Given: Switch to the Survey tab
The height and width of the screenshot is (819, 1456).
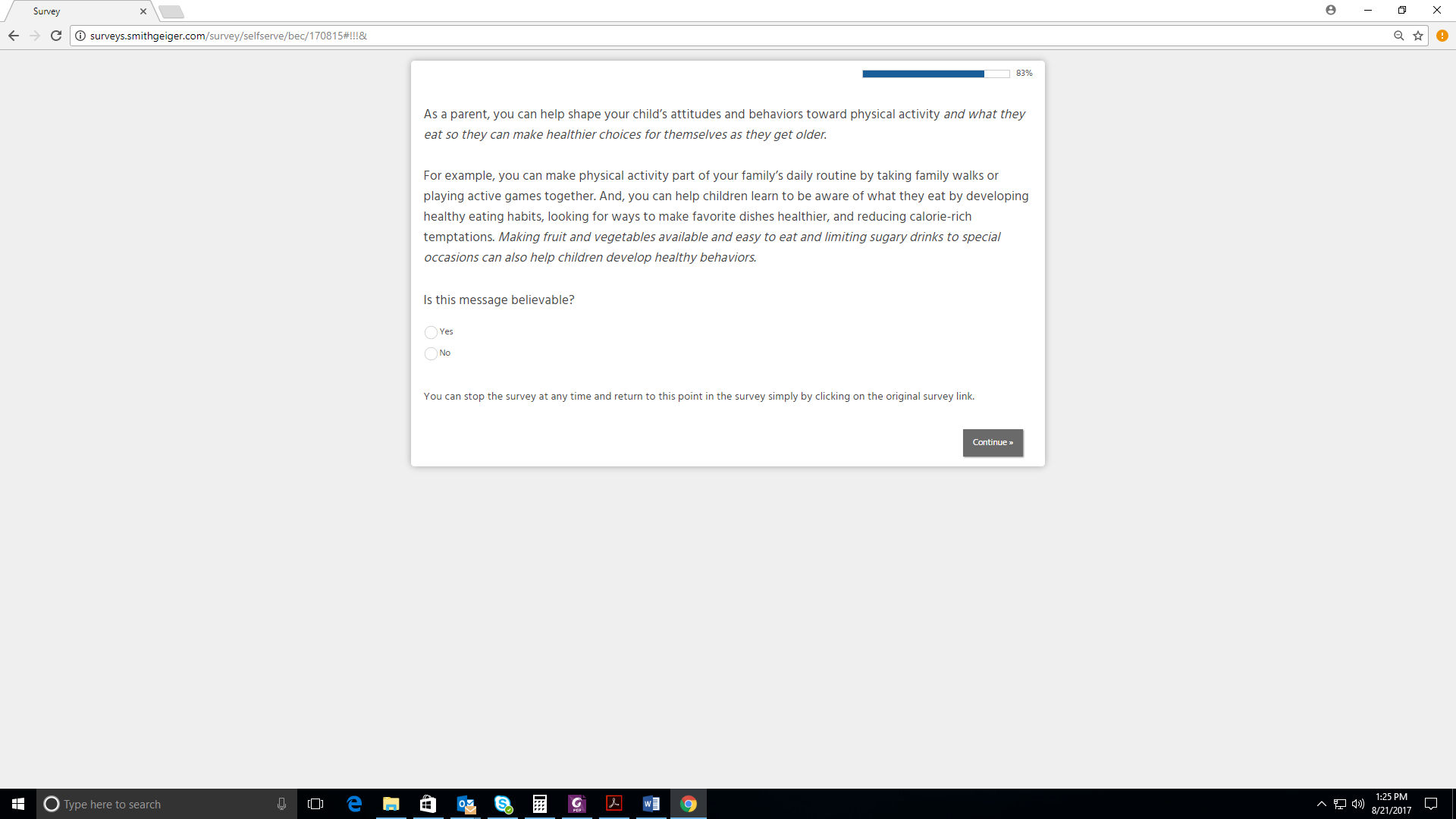Looking at the screenshot, I should coord(76,11).
